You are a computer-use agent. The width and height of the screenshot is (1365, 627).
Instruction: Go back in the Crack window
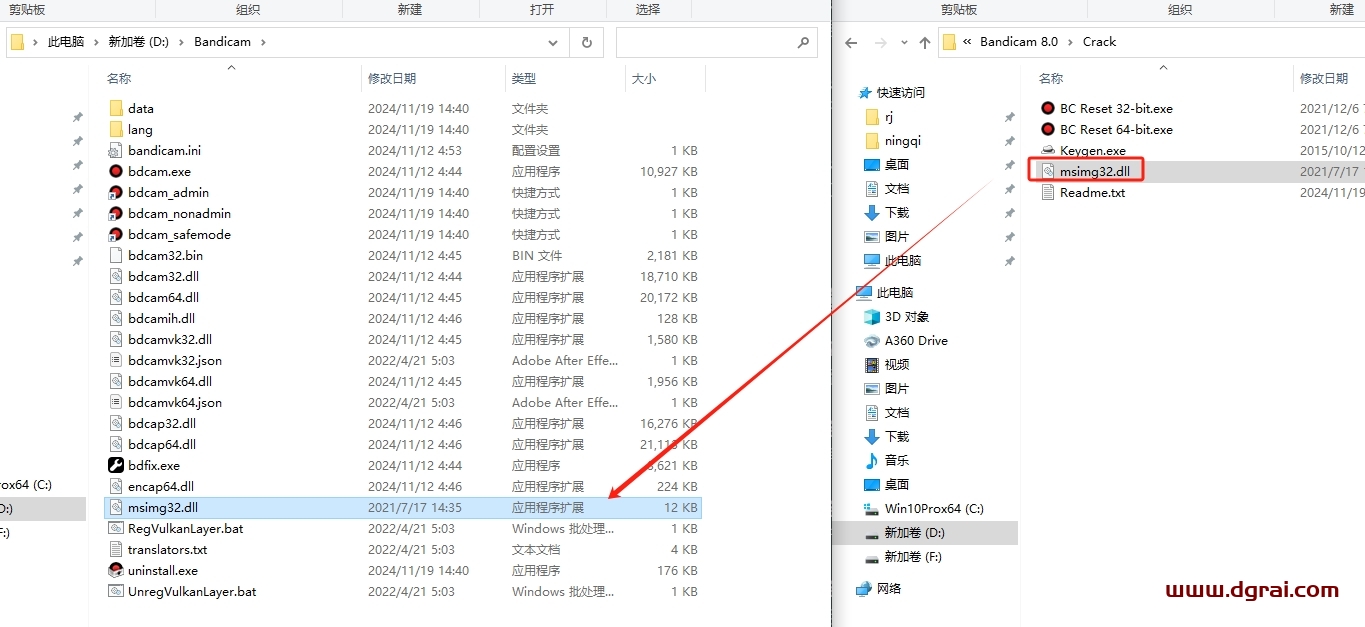(x=851, y=42)
